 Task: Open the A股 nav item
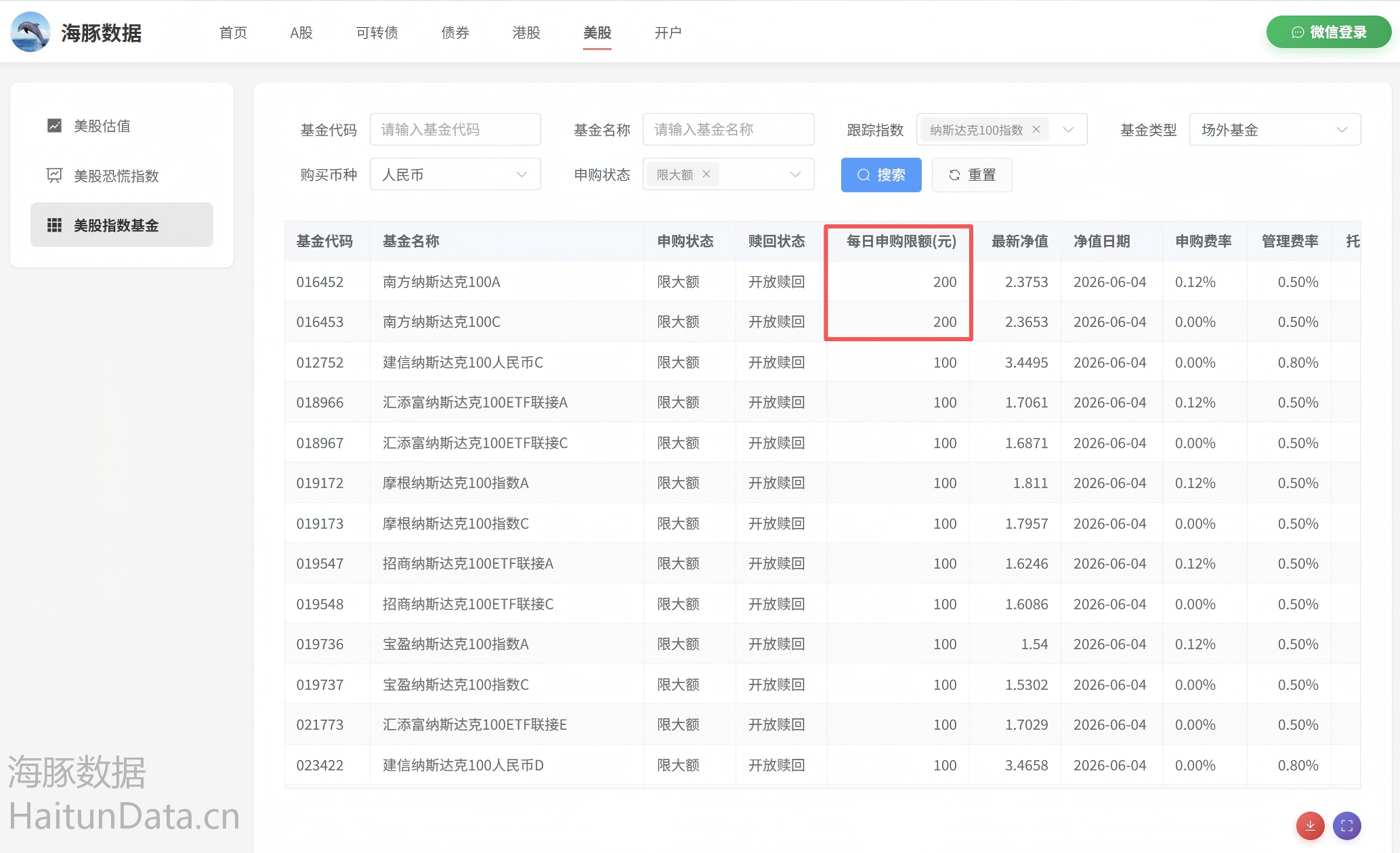click(x=301, y=32)
